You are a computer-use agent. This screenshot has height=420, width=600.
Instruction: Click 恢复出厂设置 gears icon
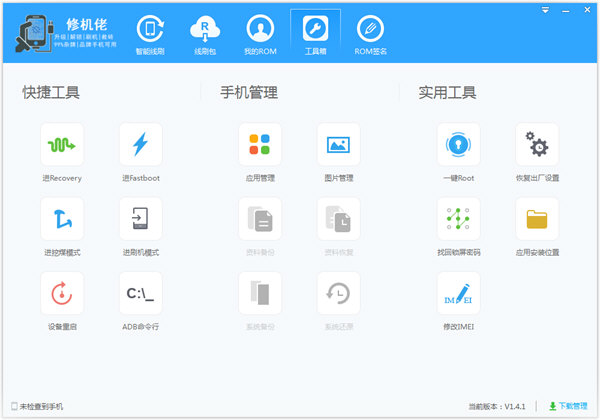click(537, 145)
